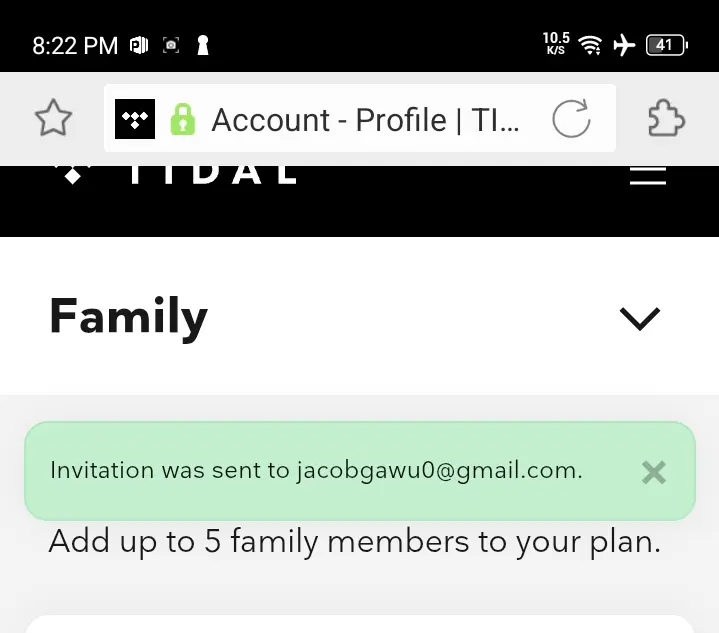This screenshot has height=633, width=719.
Task: Open the green padlock site security info
Action: pos(183,119)
